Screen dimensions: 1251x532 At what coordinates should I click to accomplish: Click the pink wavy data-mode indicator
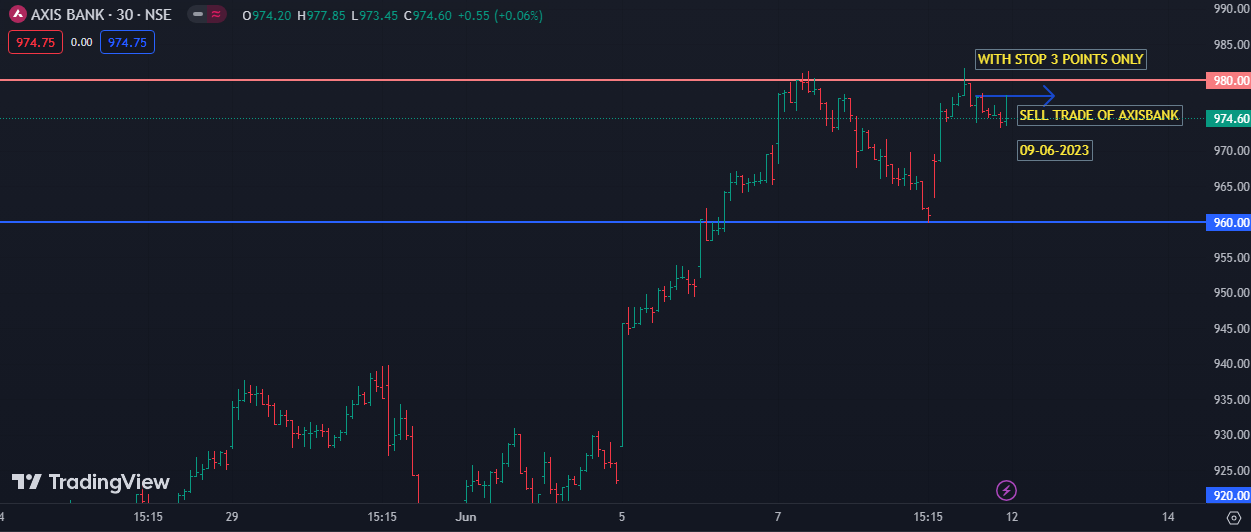pyautogui.click(x=215, y=15)
